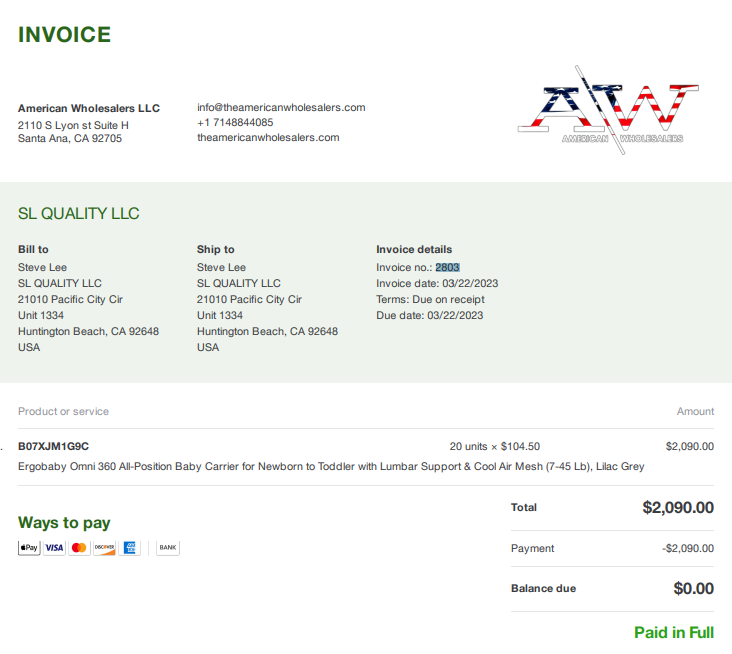Click the Visa card icon

click(x=54, y=548)
